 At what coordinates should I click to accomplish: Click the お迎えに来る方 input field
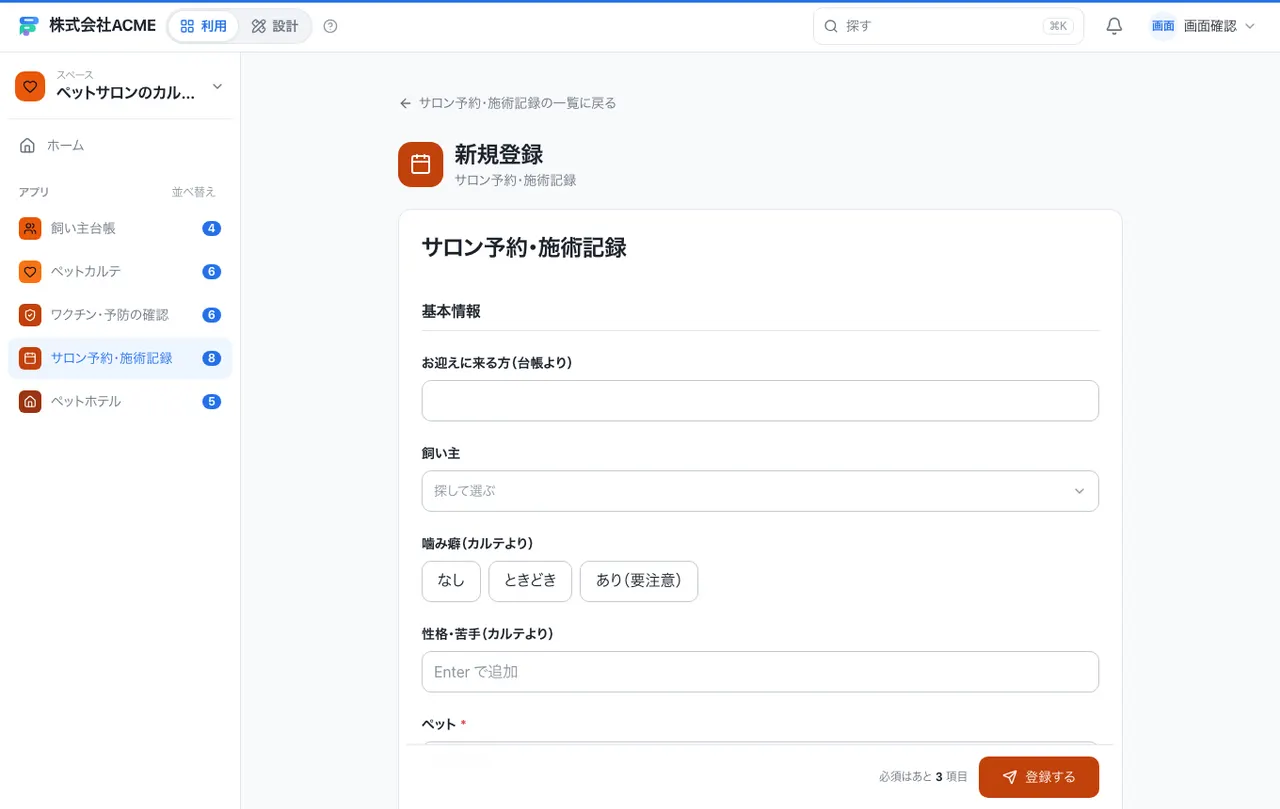pyautogui.click(x=760, y=401)
